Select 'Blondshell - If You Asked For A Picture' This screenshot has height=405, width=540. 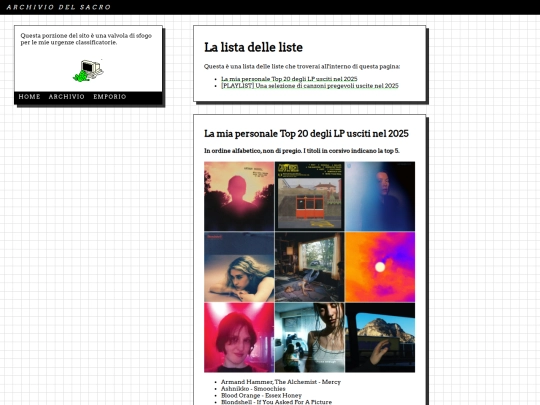point(276,402)
